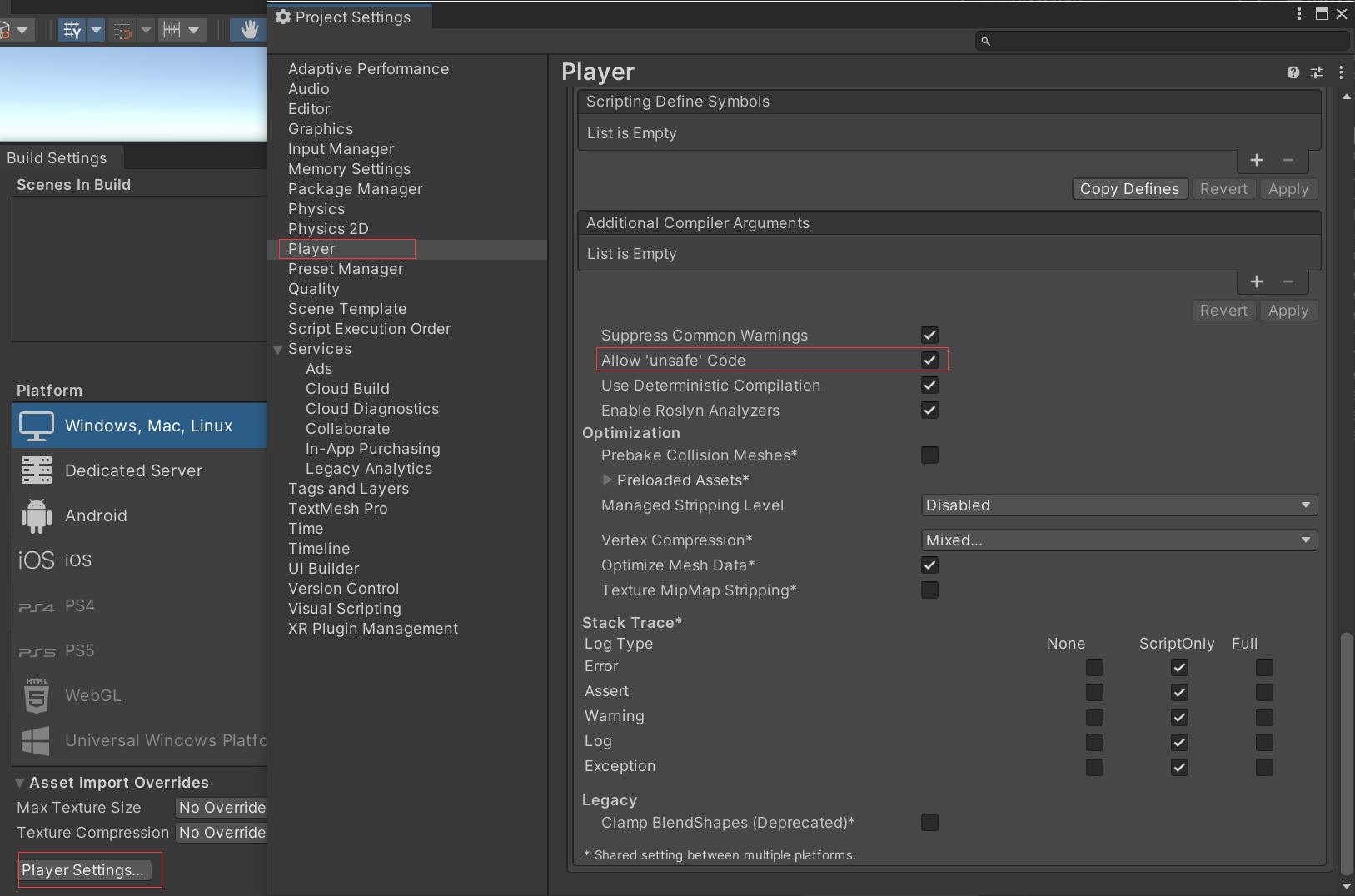The height and width of the screenshot is (896, 1355).
Task: Select the WebGL HTML5 platform icon
Action: [x=37, y=695]
